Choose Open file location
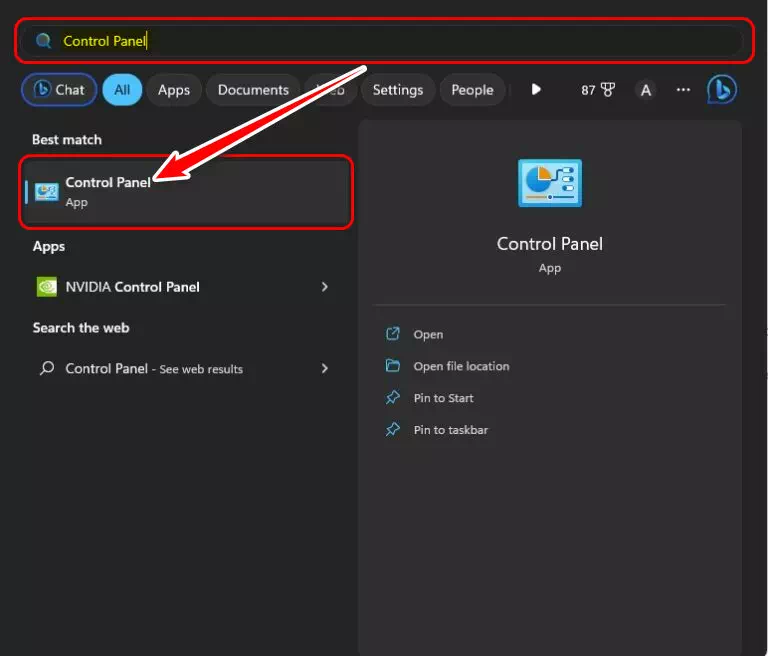Viewport: 768px width, 656px height. click(461, 366)
